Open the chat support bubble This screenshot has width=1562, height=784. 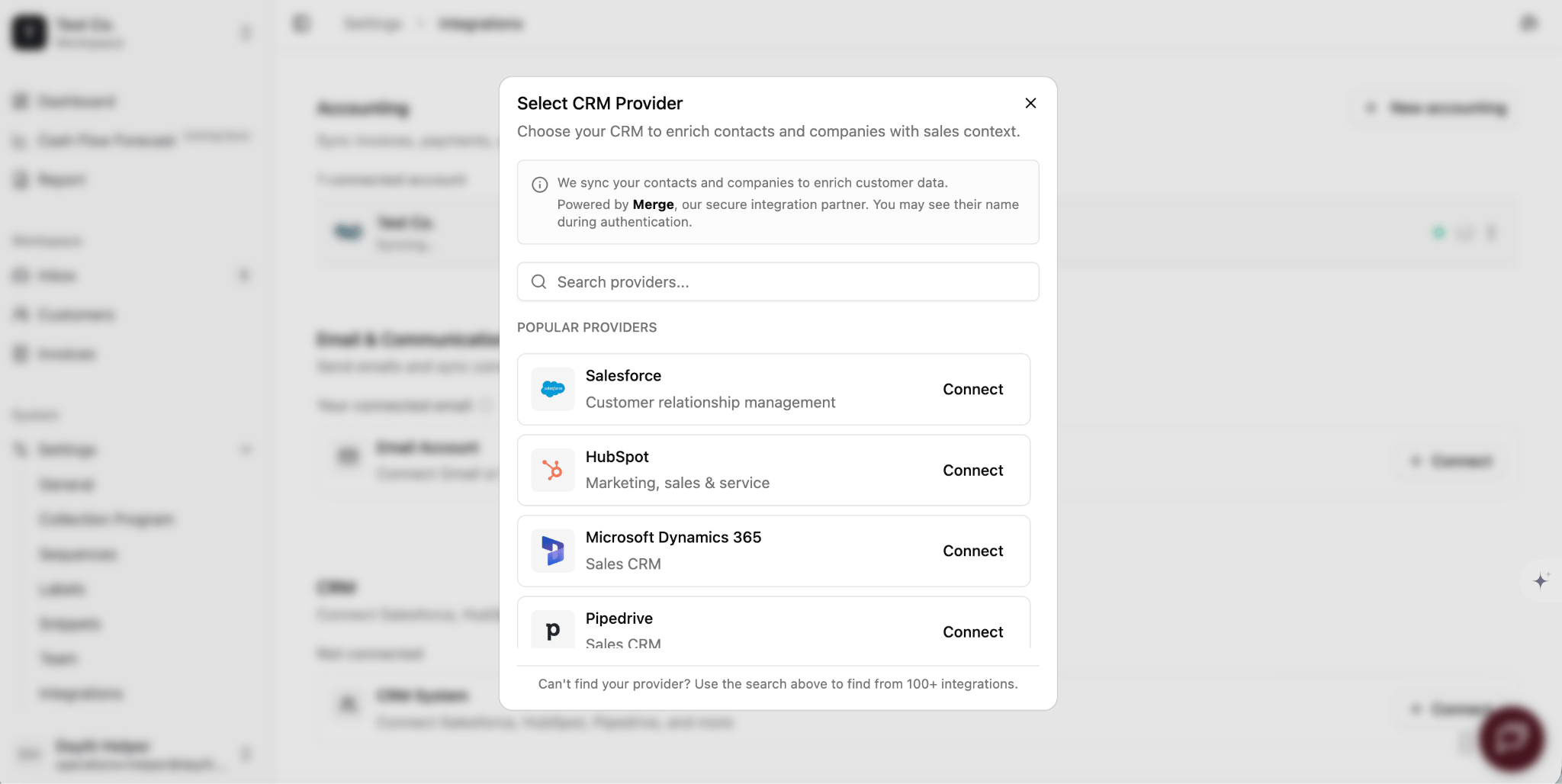tap(1512, 738)
